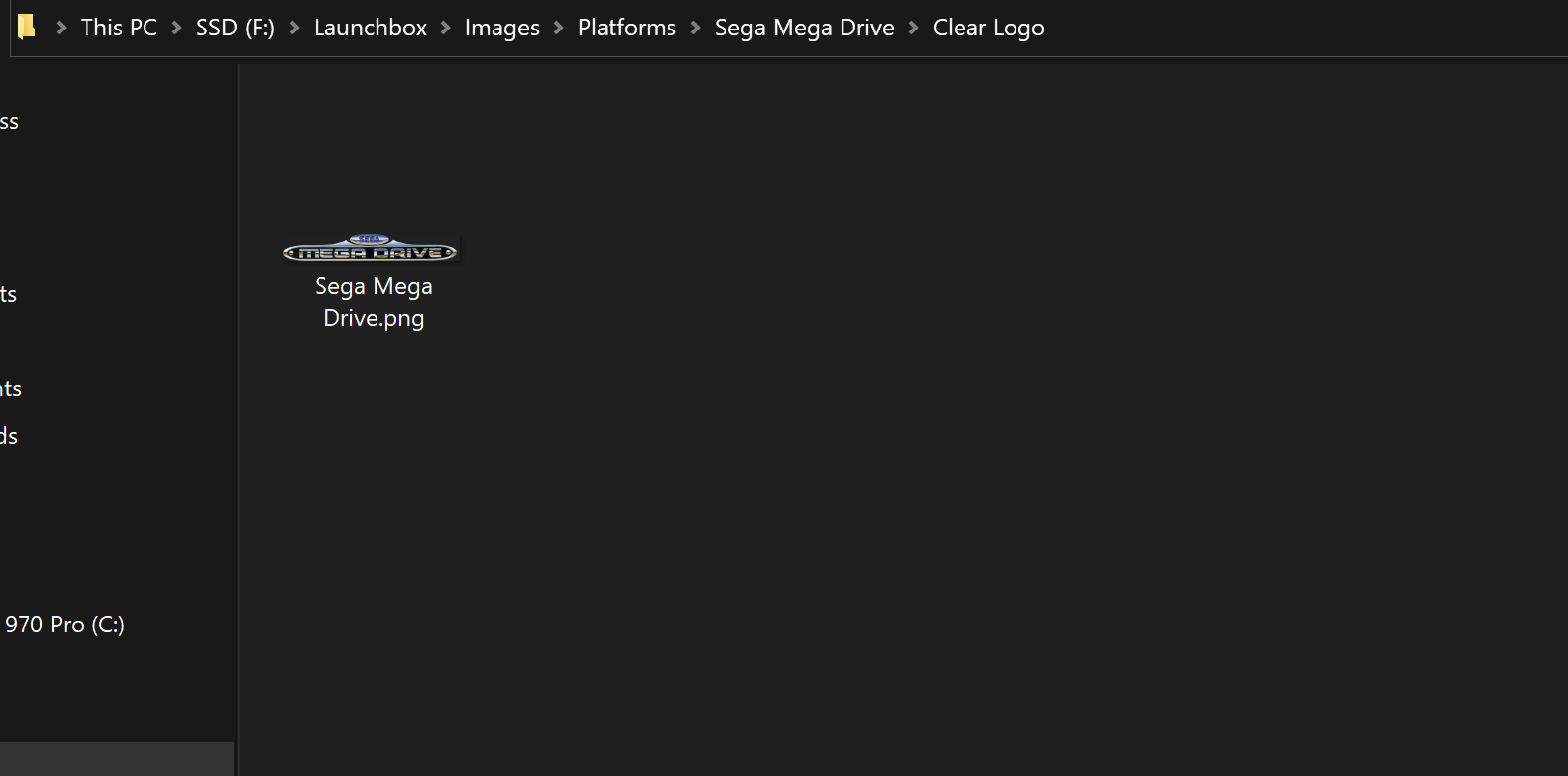Open SSD (F:) breadcrumb segment
This screenshot has width=1568, height=776.
click(235, 28)
